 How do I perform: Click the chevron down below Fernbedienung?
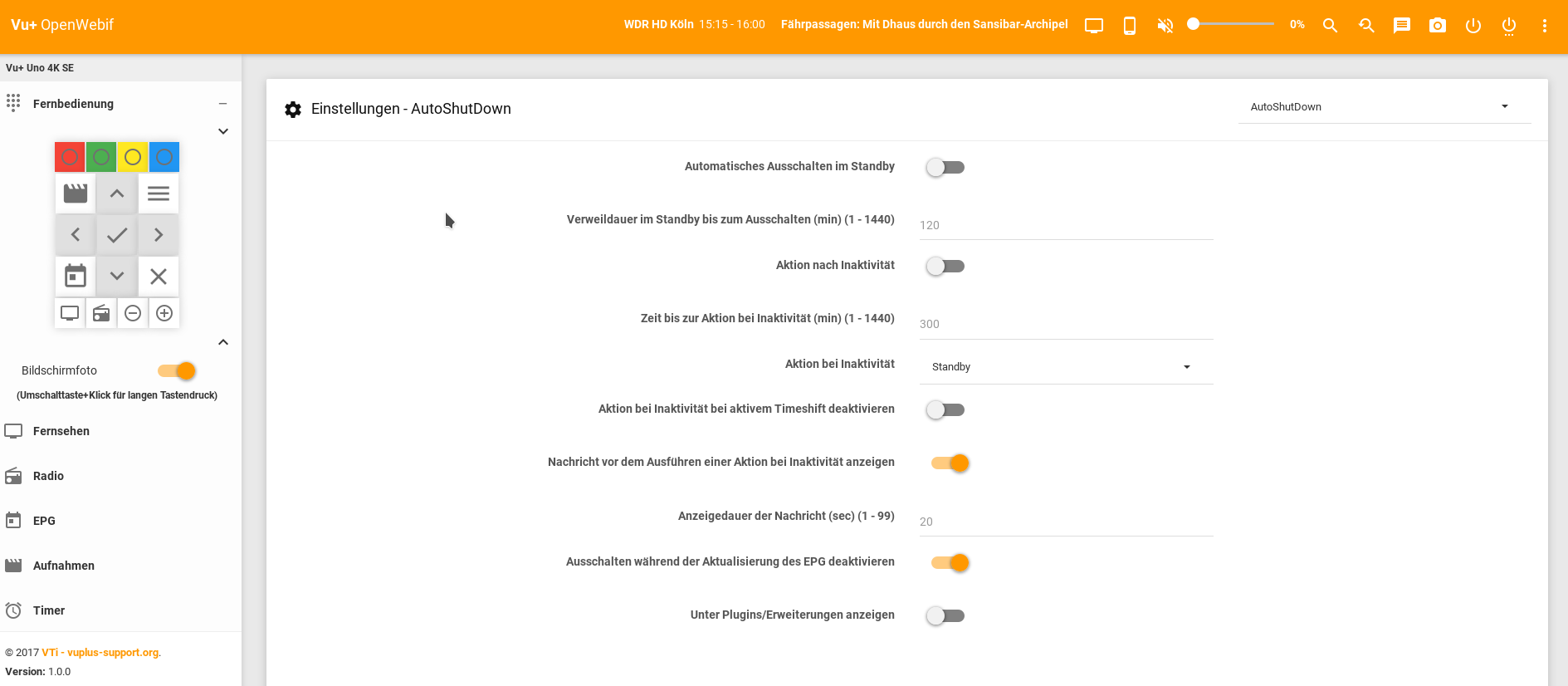(x=222, y=131)
